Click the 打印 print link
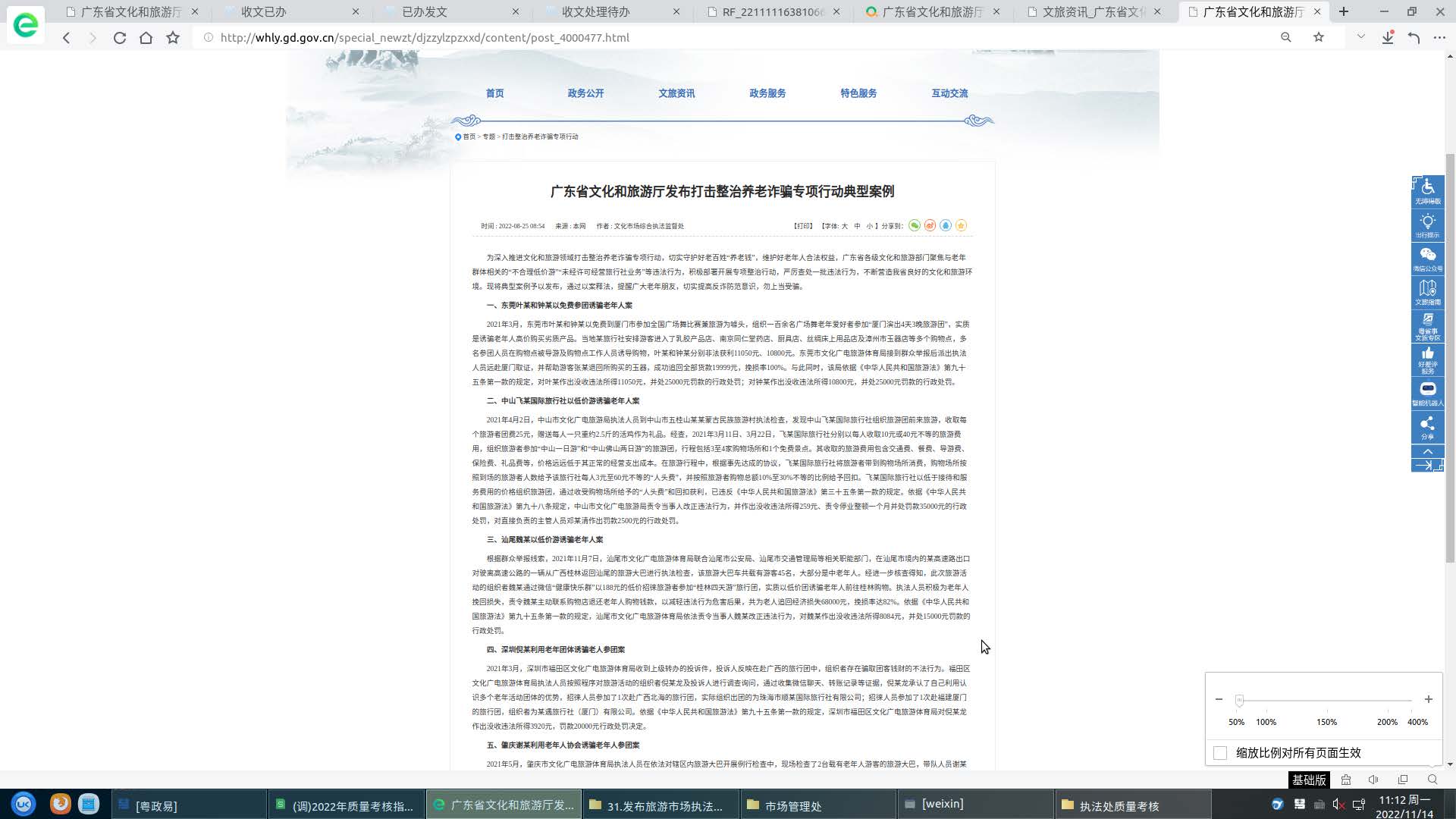Screen dimensions: 1456x819 pos(802,225)
